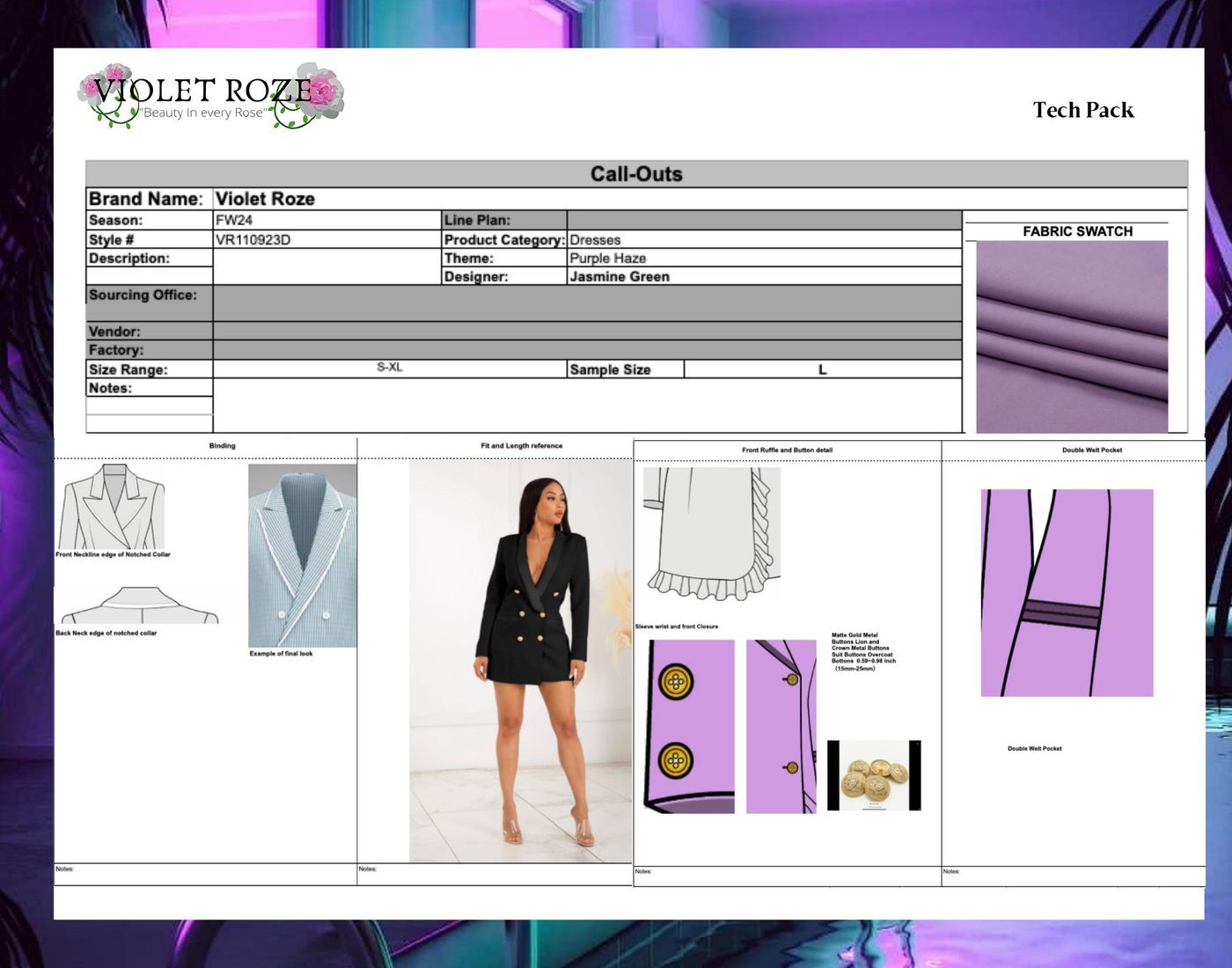Select the Season value 'FW24'

coord(234,220)
